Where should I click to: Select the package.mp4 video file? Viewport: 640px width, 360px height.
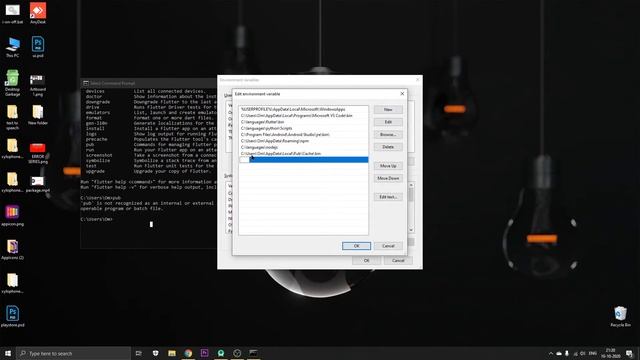click(38, 184)
